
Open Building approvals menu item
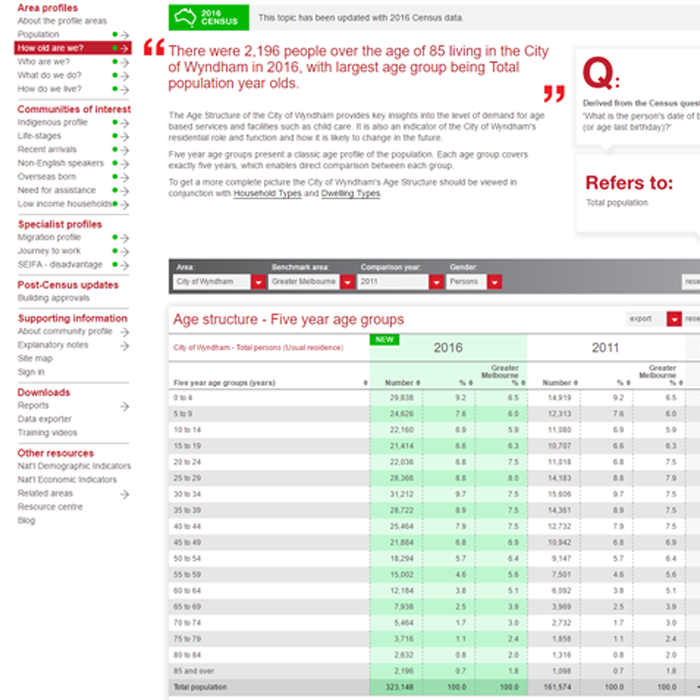[x=54, y=298]
